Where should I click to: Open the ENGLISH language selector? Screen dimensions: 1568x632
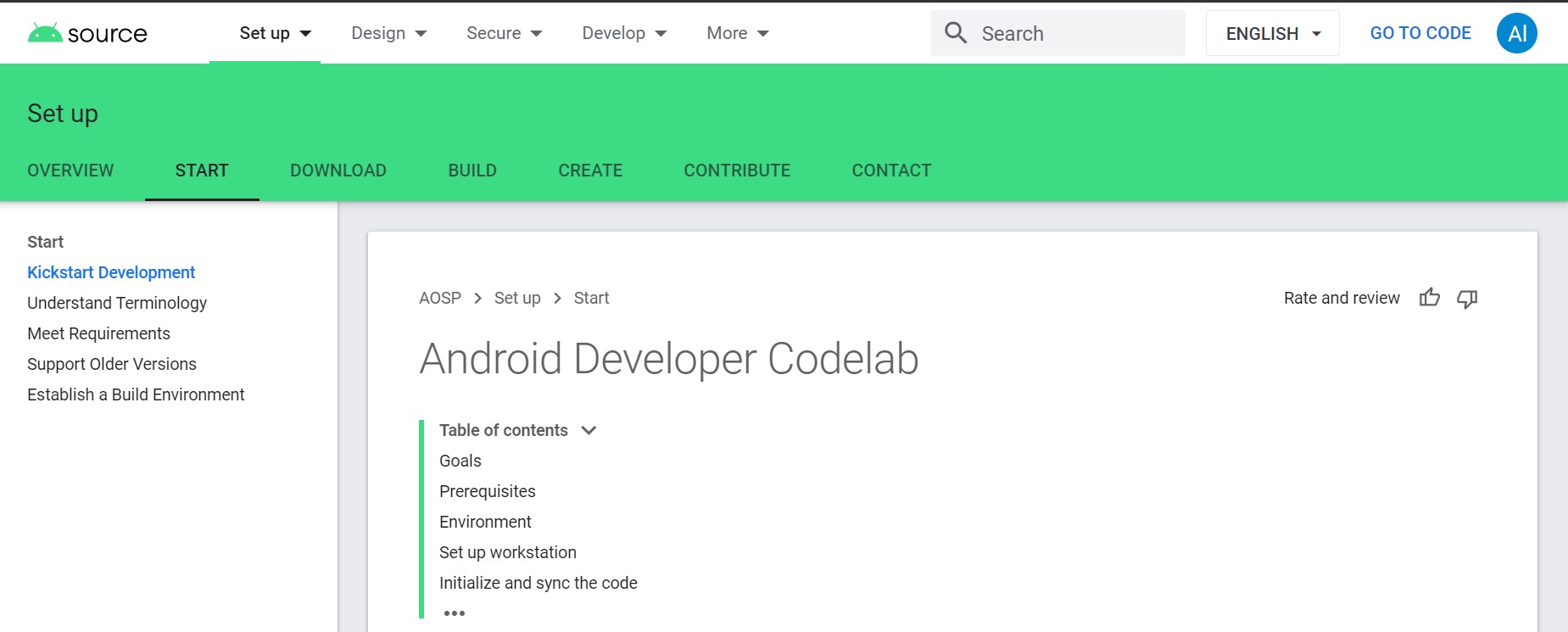tap(1273, 33)
